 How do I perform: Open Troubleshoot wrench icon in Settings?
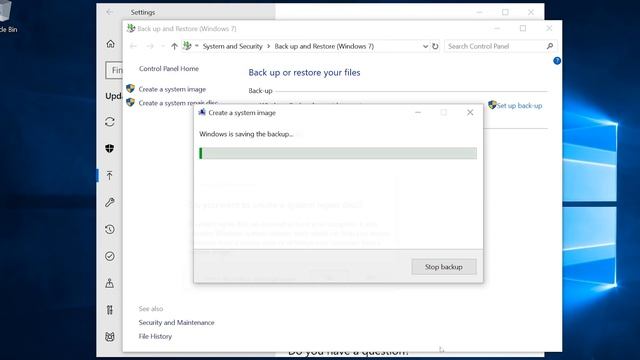click(110, 202)
